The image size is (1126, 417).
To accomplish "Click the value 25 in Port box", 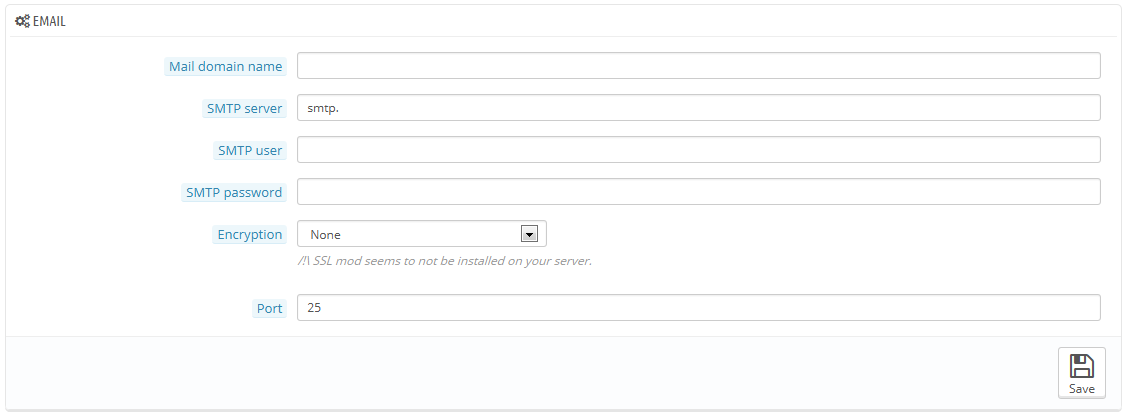I will click(x=314, y=308).
